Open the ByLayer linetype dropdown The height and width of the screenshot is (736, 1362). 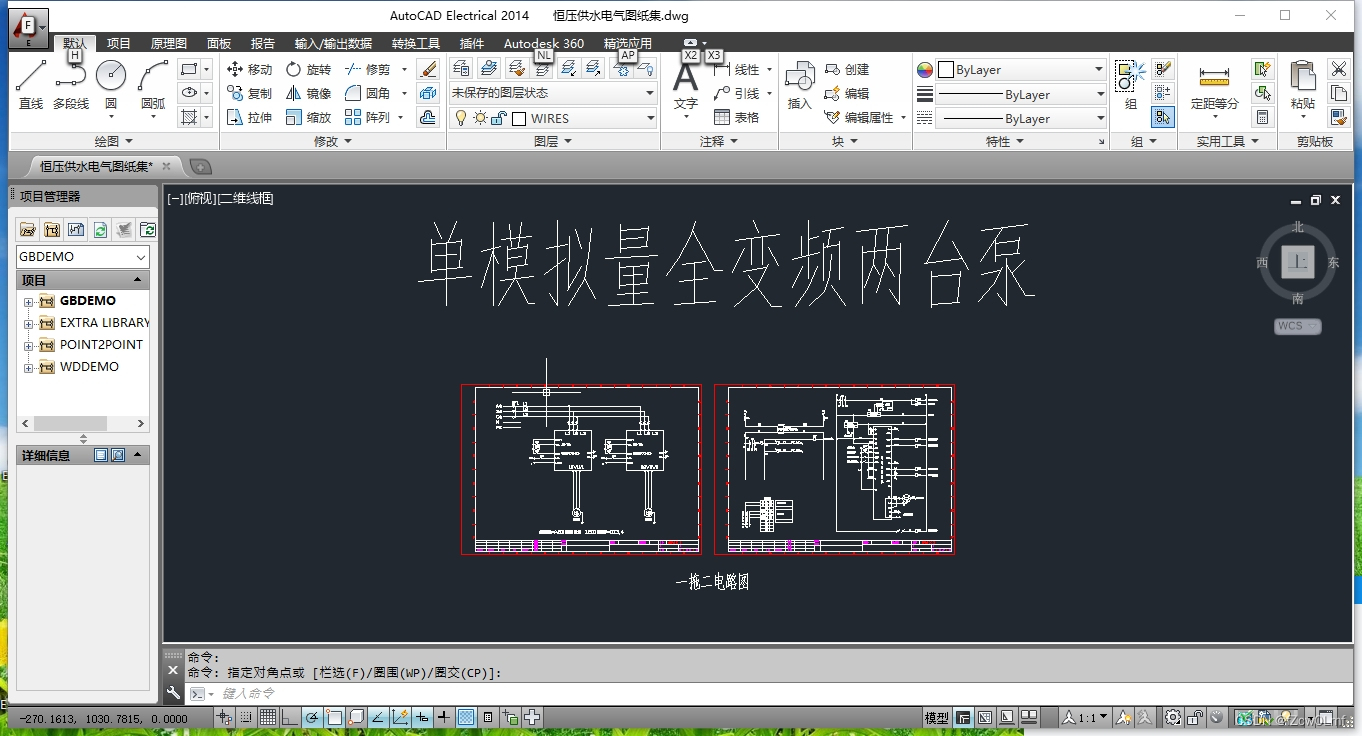click(1021, 118)
